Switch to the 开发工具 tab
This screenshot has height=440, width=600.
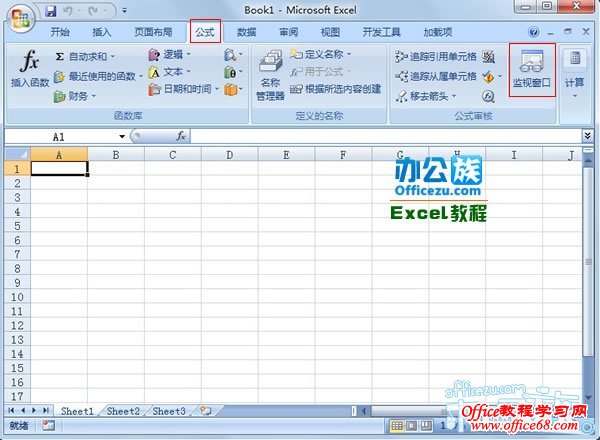[x=381, y=32]
